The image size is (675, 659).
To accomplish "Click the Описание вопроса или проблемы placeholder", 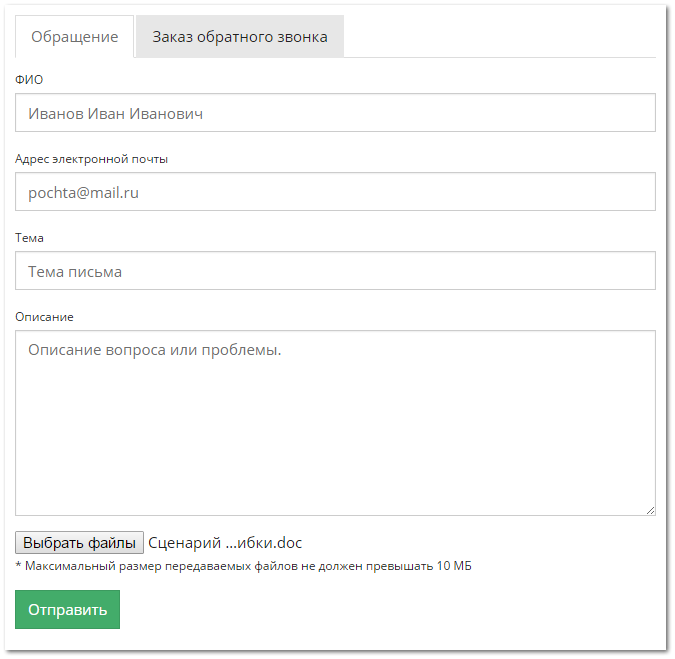I will [x=155, y=350].
